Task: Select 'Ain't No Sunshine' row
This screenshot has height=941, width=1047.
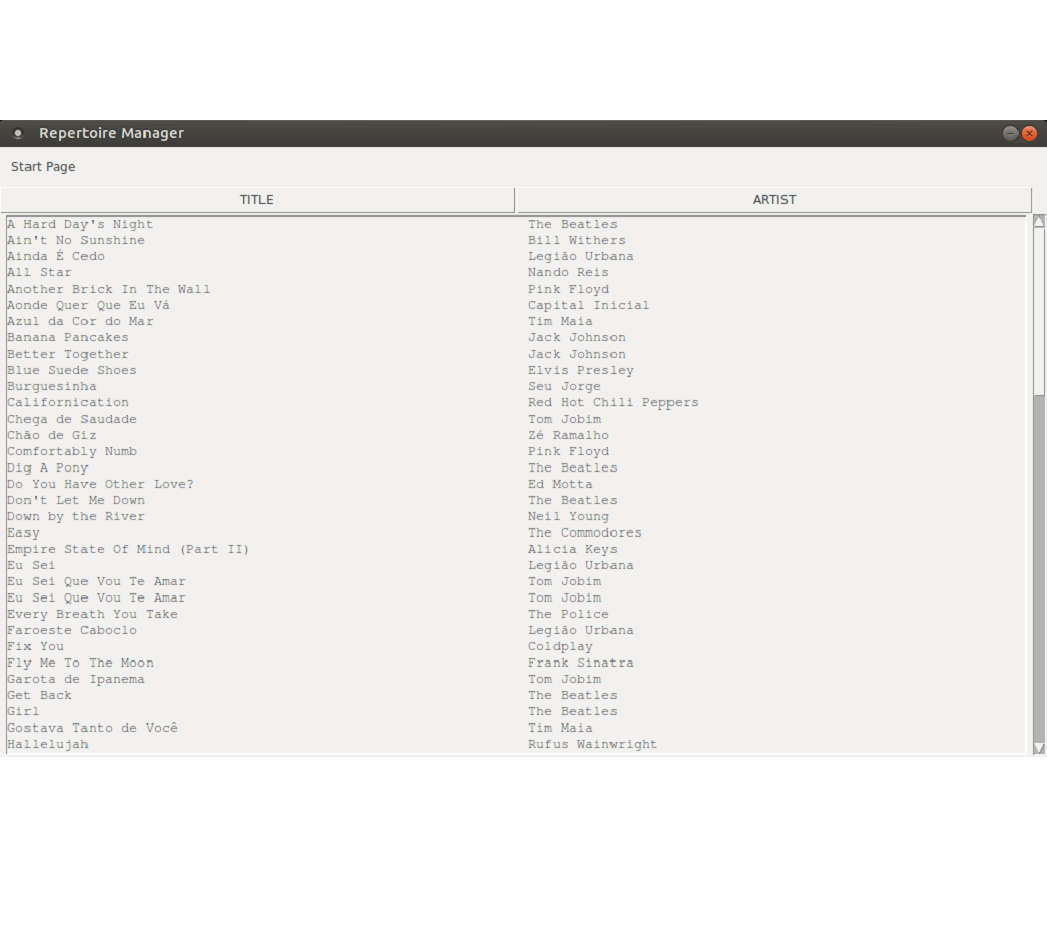Action: pyautogui.click(x=76, y=240)
